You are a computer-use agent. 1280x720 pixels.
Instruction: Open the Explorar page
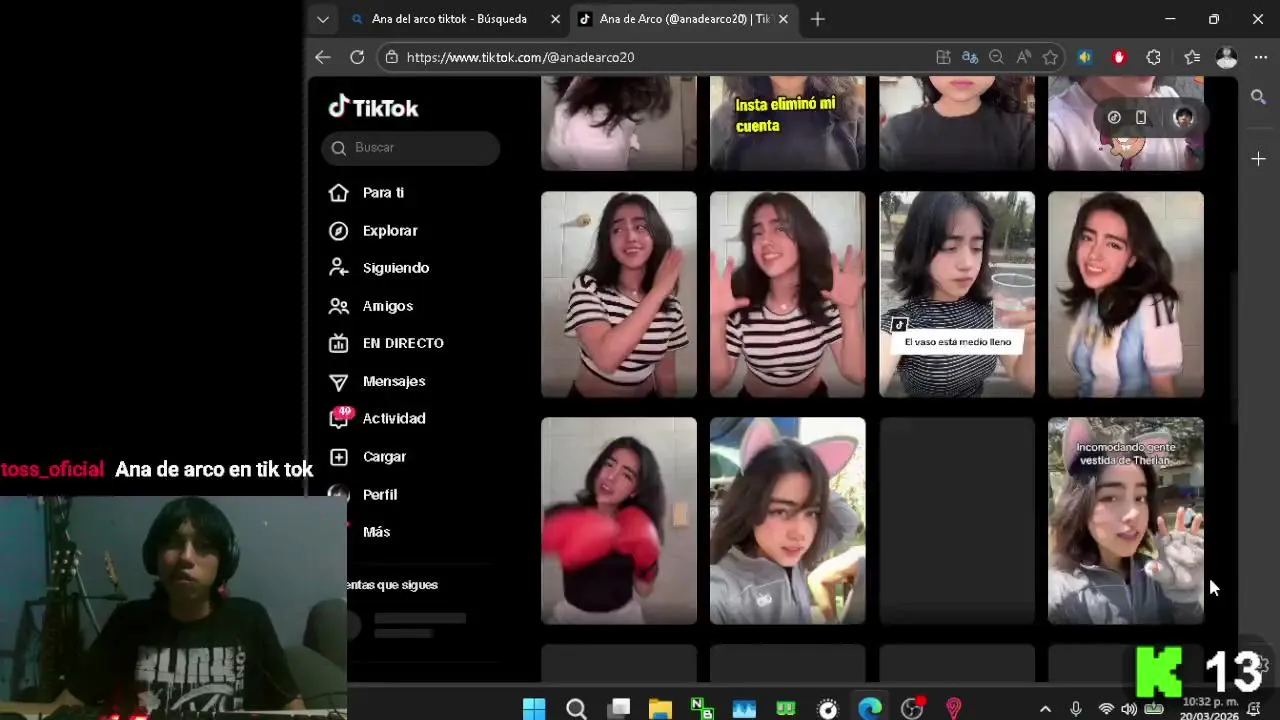click(x=390, y=231)
